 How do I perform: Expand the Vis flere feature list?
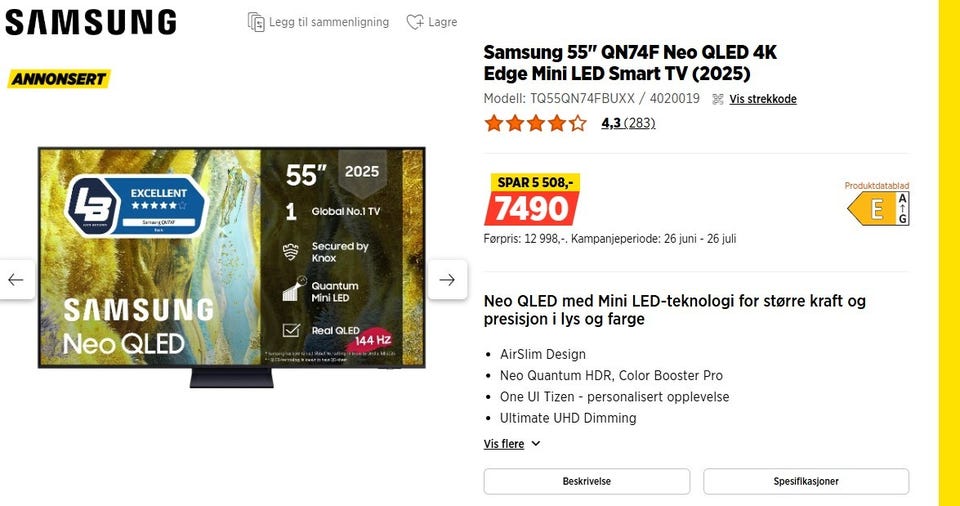point(504,444)
